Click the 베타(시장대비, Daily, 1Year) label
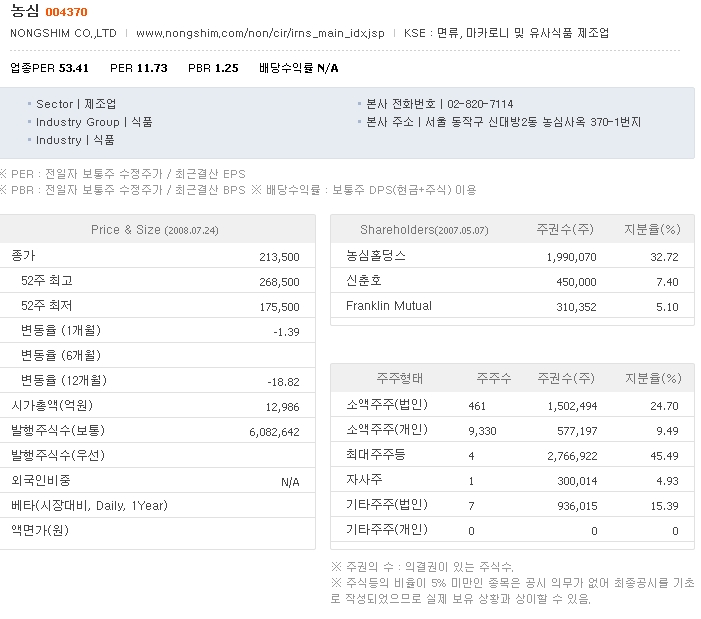Viewport: 701px width, 619px height. tap(89, 505)
